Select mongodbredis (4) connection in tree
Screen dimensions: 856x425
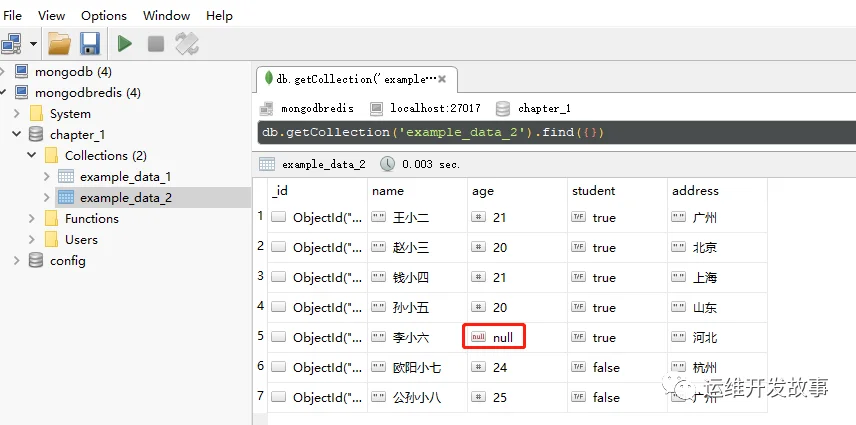87,93
